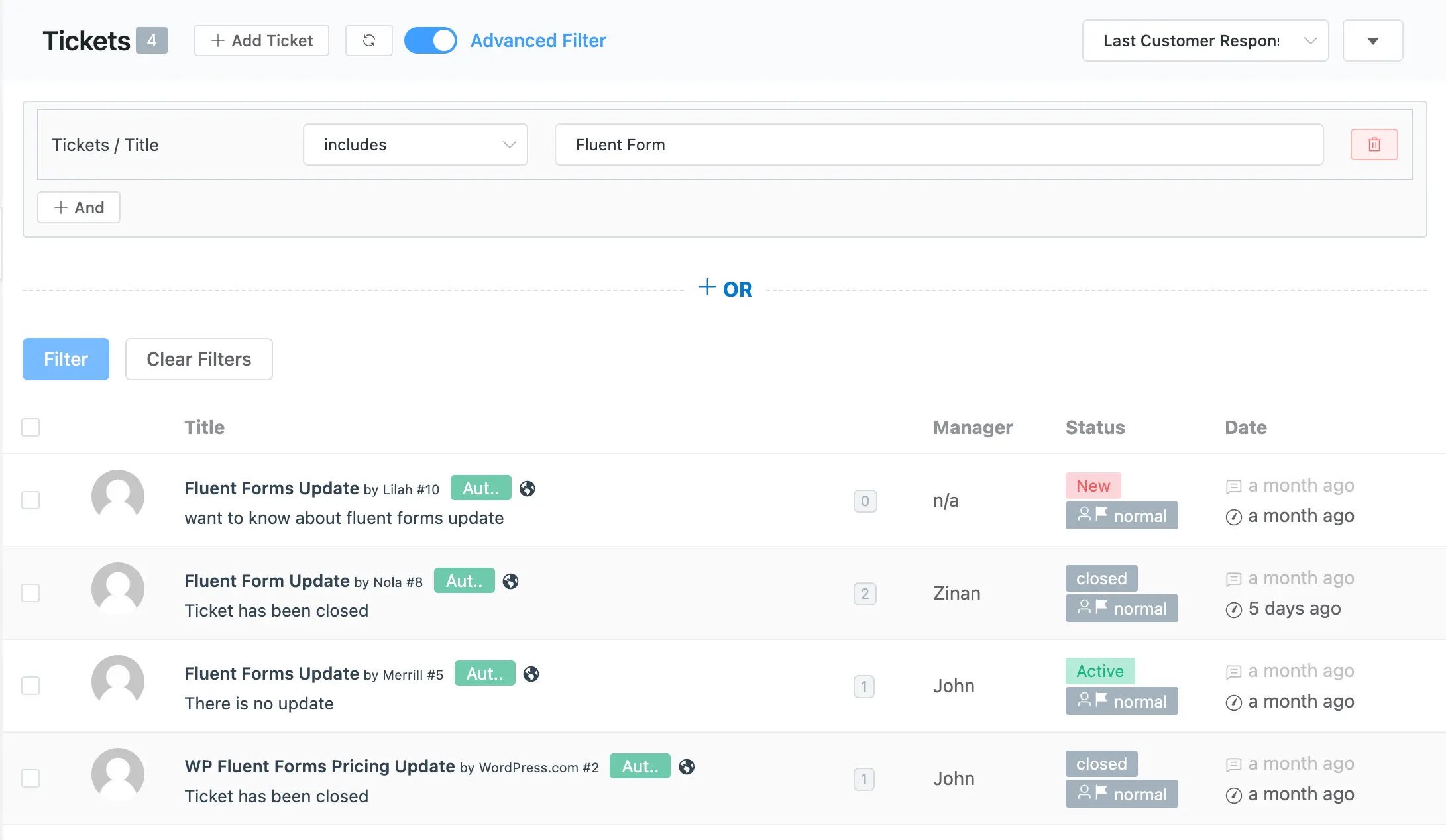
Task: Click globe icon on Lilah #10 ticket
Action: click(528, 488)
